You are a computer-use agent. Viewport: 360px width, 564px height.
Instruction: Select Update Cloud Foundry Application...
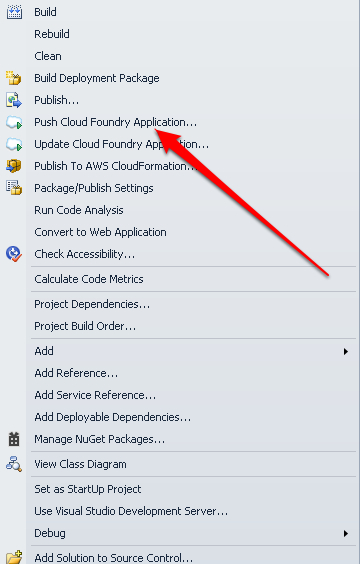[122, 144]
